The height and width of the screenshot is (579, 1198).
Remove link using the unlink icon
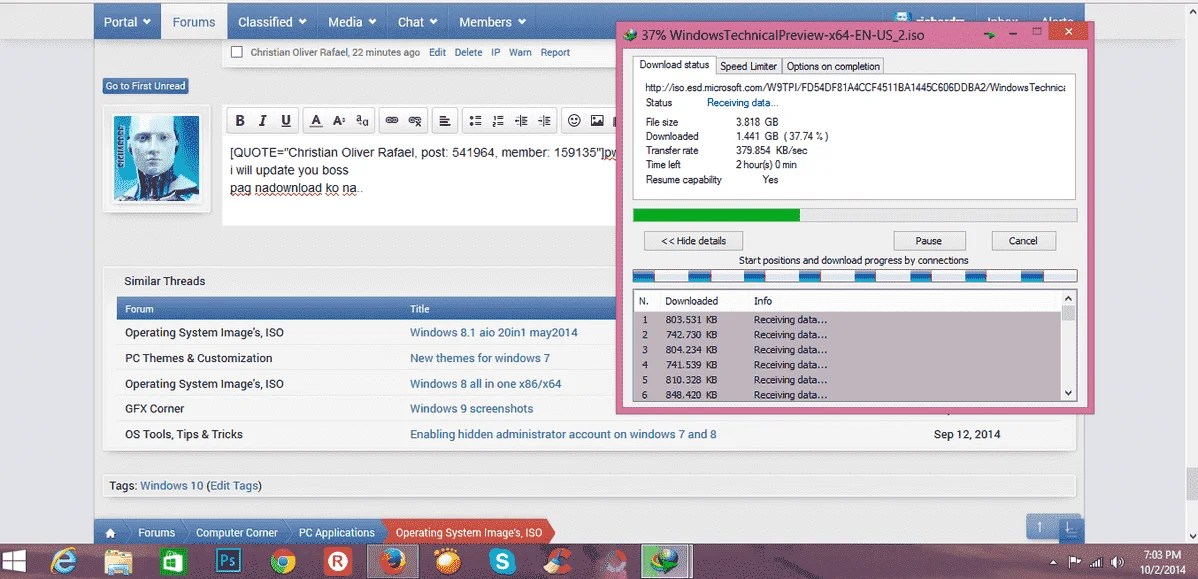pyautogui.click(x=415, y=121)
